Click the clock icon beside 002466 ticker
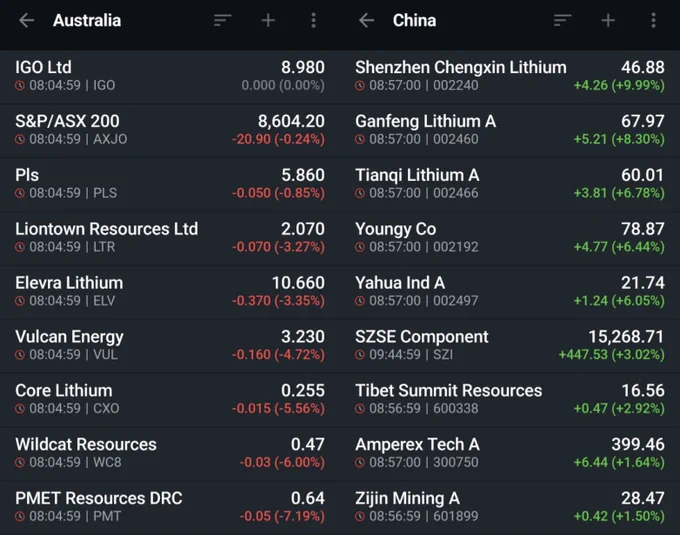The image size is (680, 535). pyautogui.click(x=360, y=193)
